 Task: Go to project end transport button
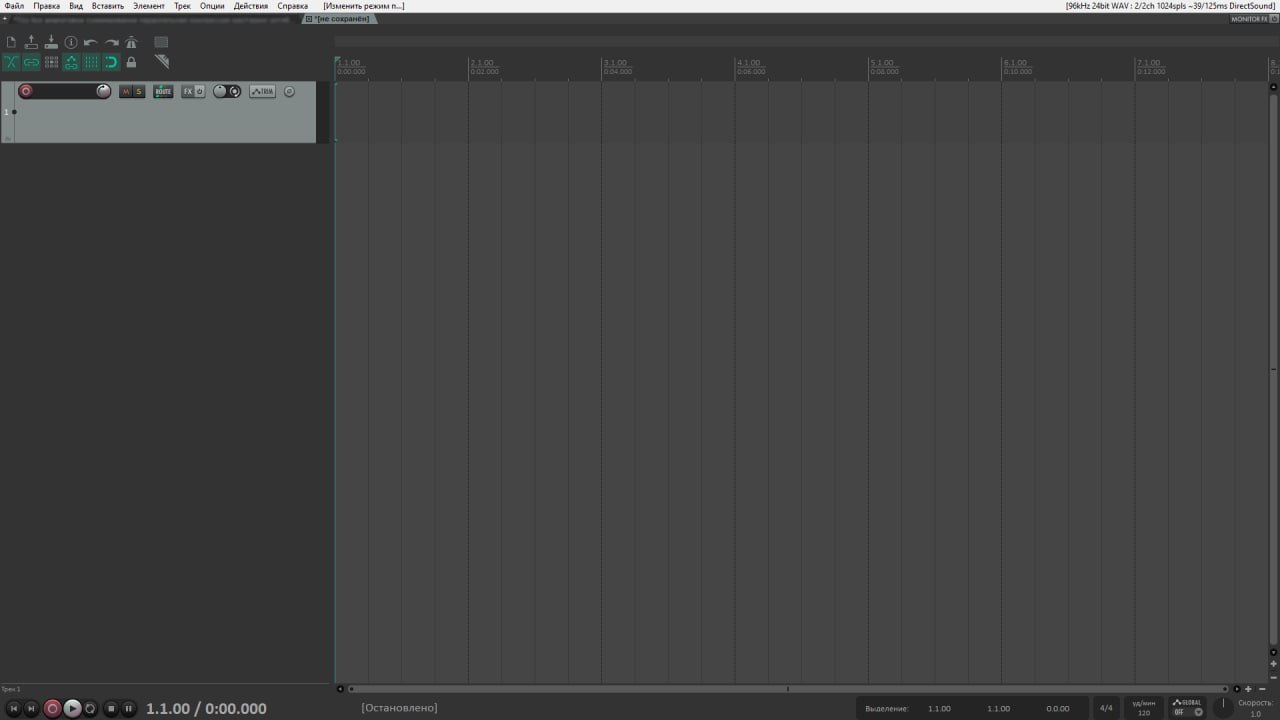pos(31,708)
